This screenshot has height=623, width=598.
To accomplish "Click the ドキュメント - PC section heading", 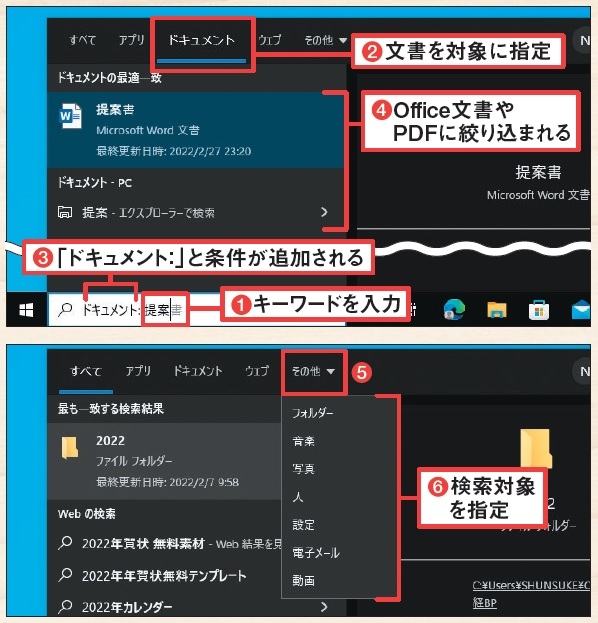I will tap(95, 183).
